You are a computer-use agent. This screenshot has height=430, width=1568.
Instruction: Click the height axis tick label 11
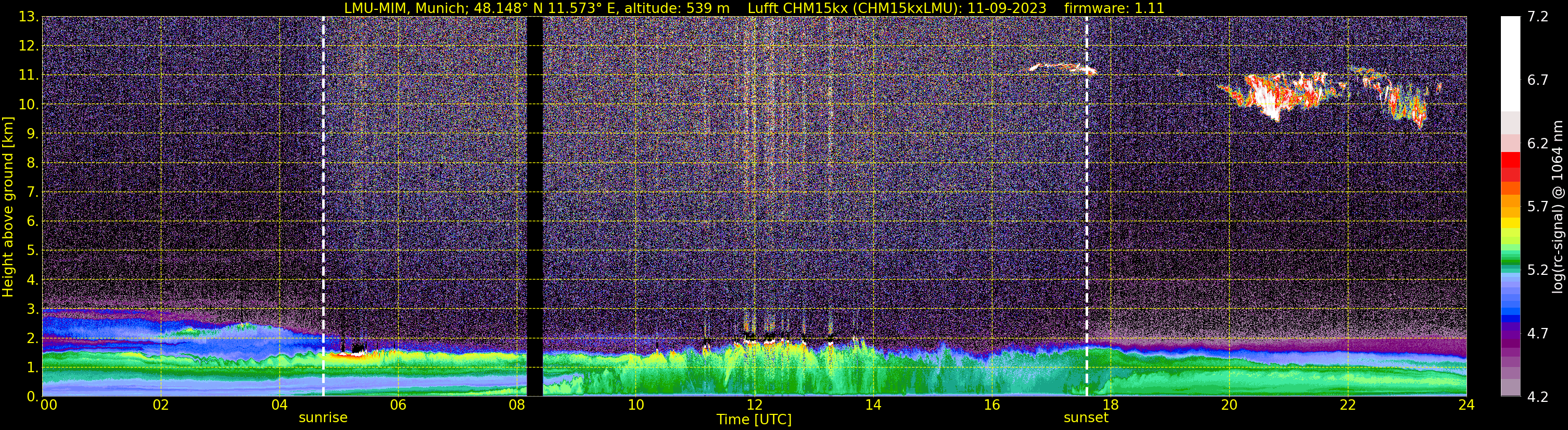click(28, 75)
